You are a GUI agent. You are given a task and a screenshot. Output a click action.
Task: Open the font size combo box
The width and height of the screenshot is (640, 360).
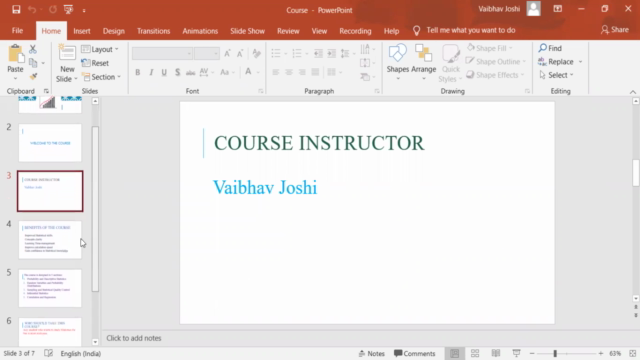[x=207, y=53]
